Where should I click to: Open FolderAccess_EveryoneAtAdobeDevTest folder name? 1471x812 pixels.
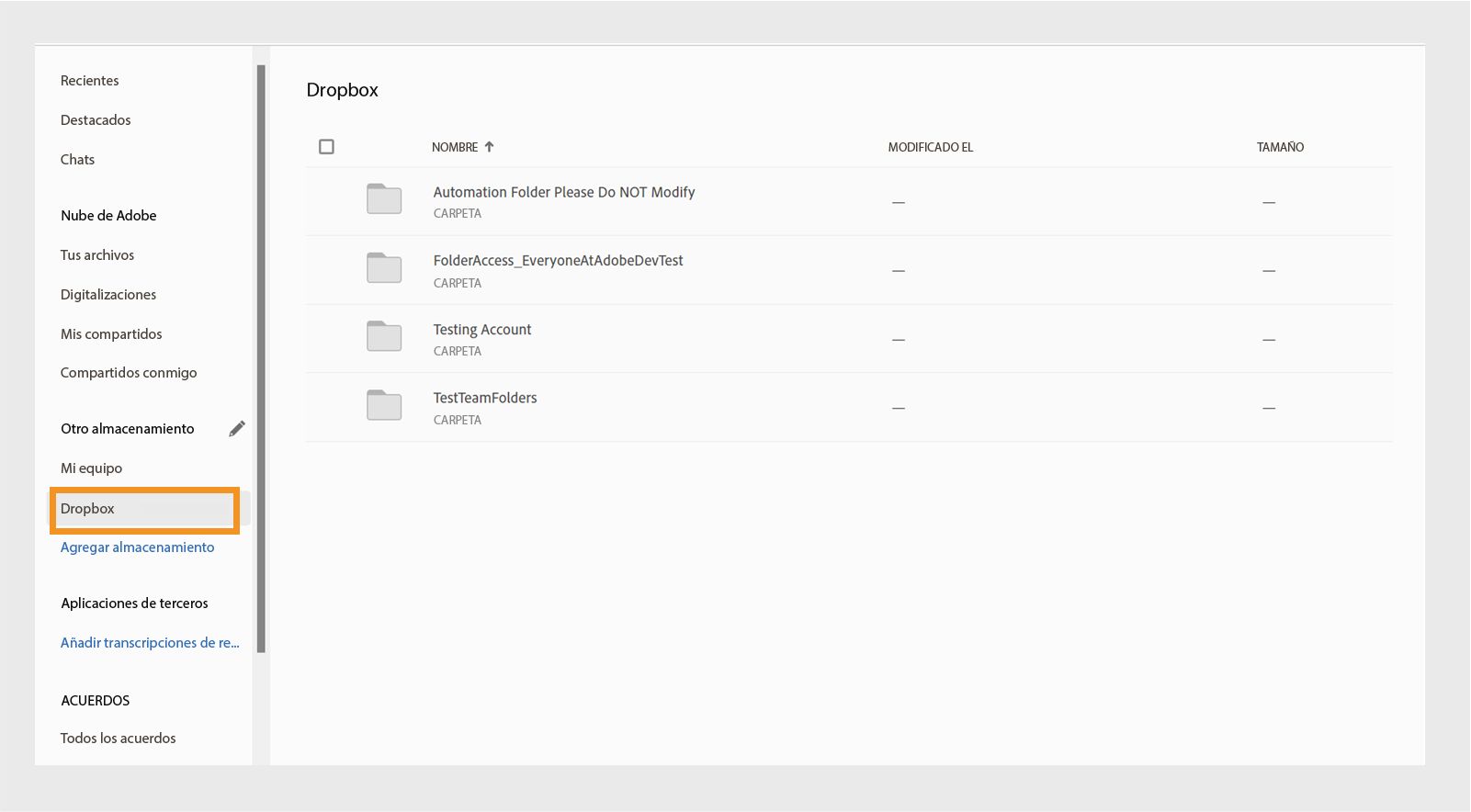(558, 261)
